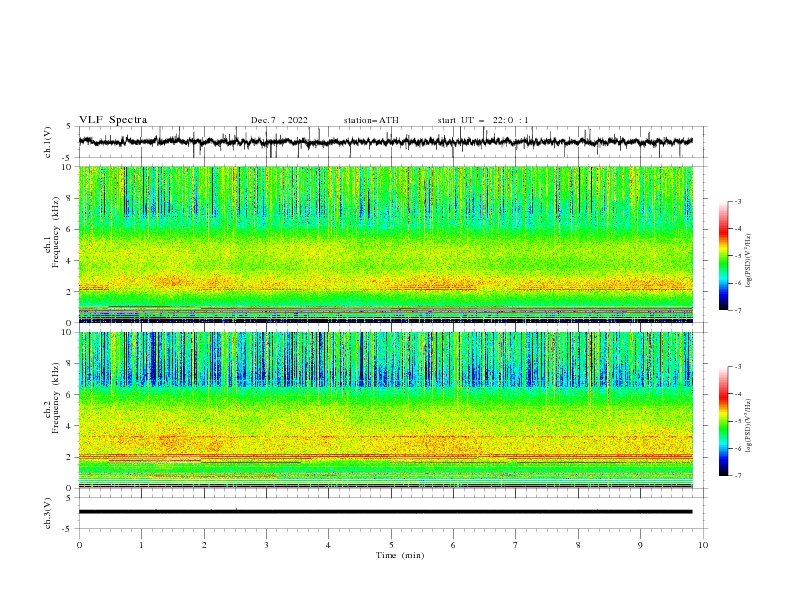Click the '-6' value on ch.2 color bar
The width and height of the screenshot is (792, 612).
point(738,448)
